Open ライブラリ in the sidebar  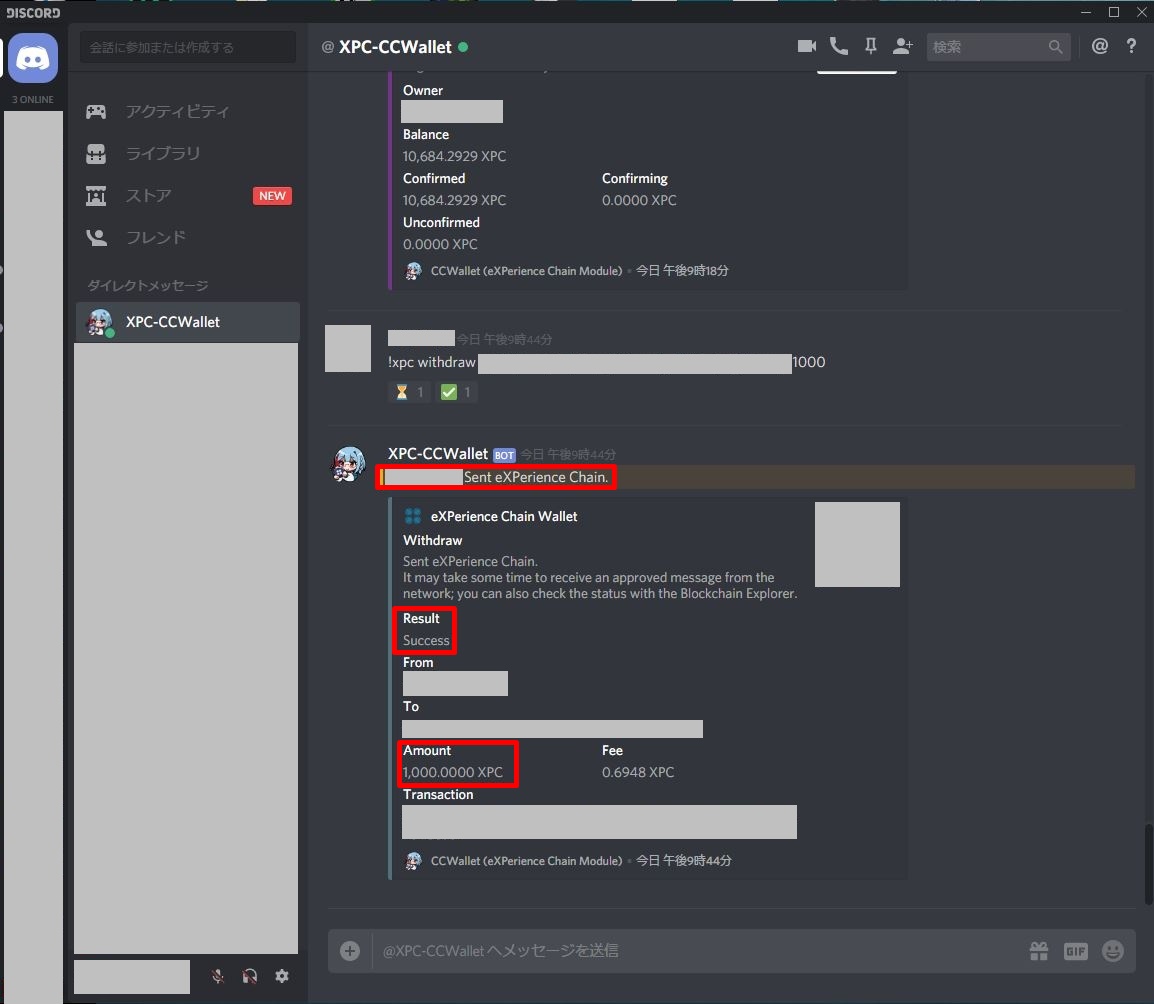click(187, 153)
